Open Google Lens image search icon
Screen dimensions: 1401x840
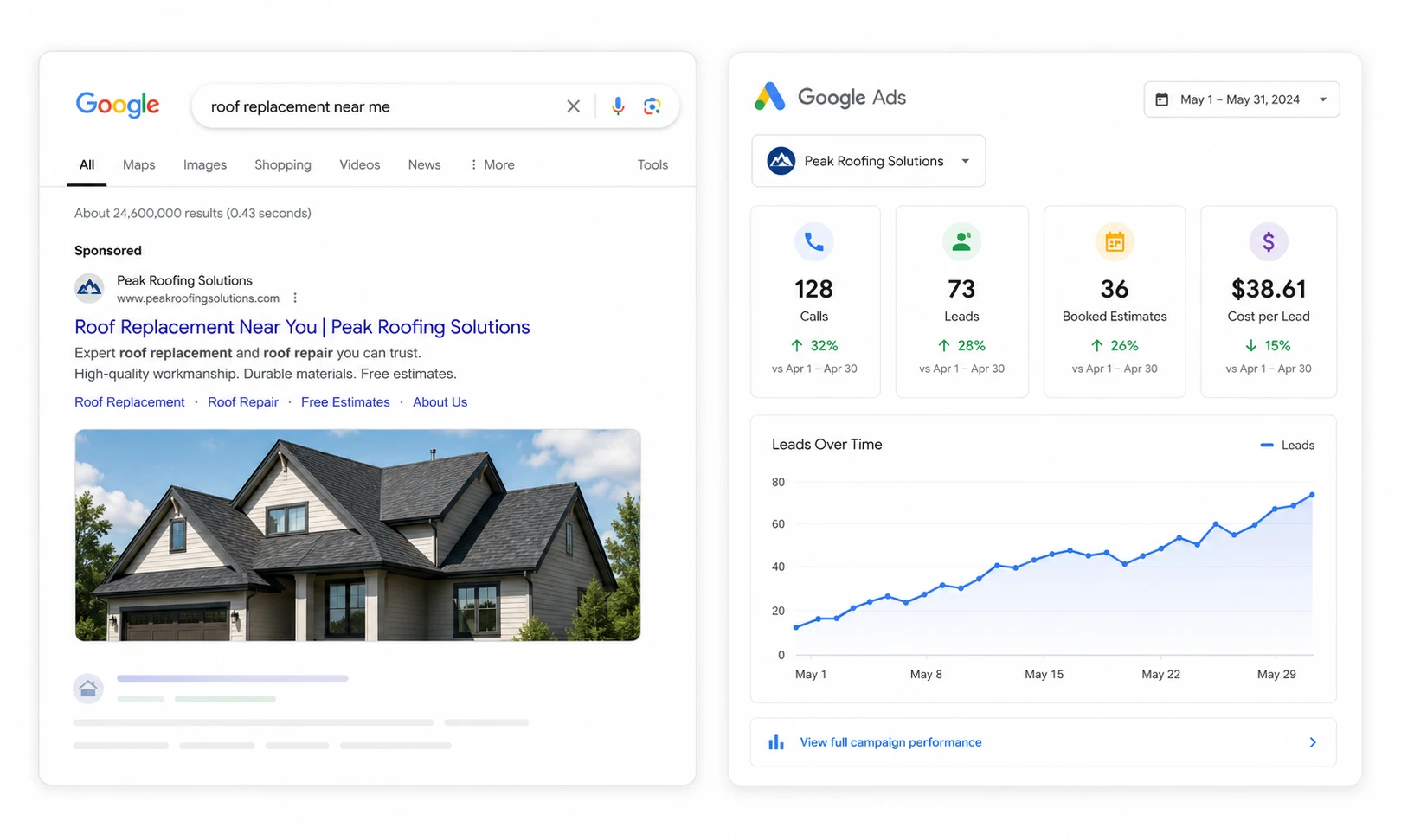[652, 106]
